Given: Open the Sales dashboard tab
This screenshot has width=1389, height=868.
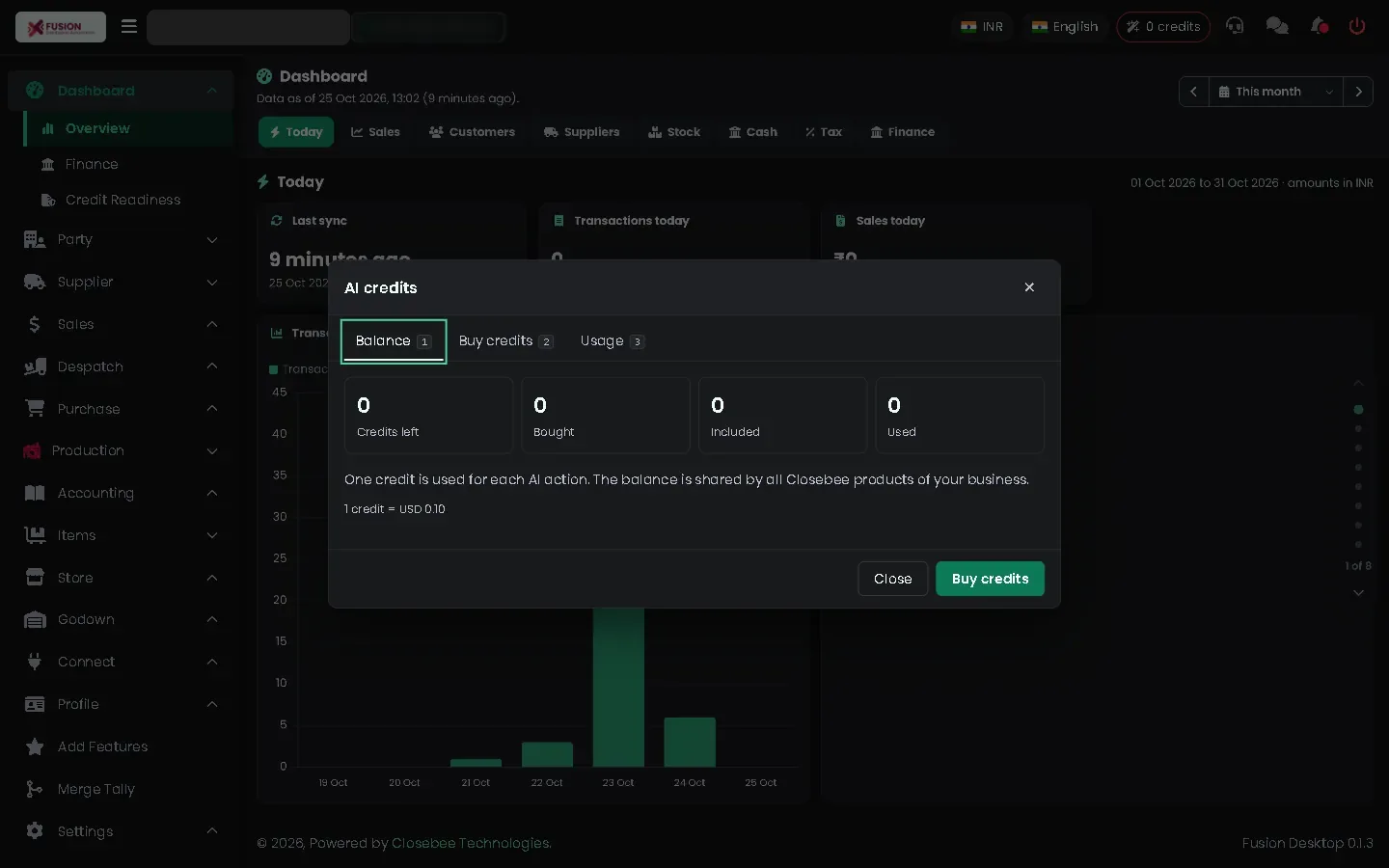Looking at the screenshot, I should click(x=375, y=132).
